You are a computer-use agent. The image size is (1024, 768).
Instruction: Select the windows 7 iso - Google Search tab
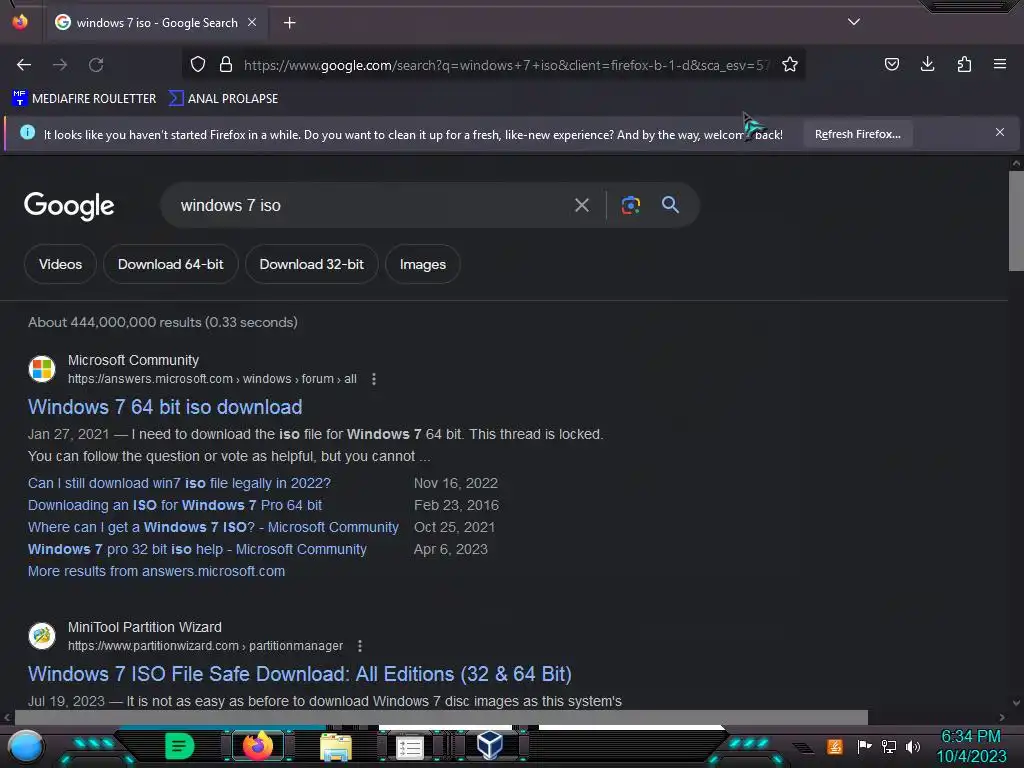(x=157, y=23)
